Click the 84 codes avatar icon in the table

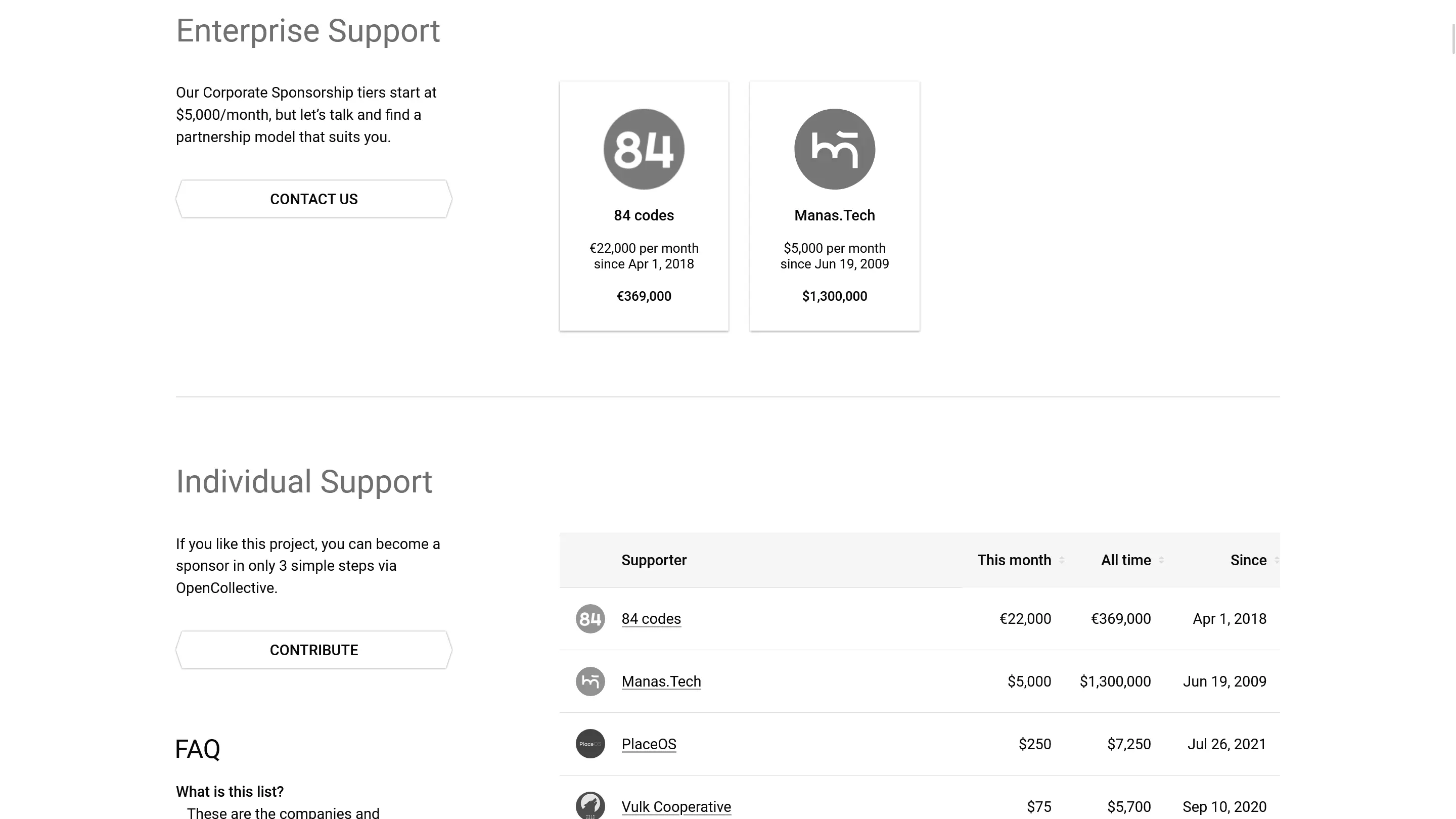[589, 618]
